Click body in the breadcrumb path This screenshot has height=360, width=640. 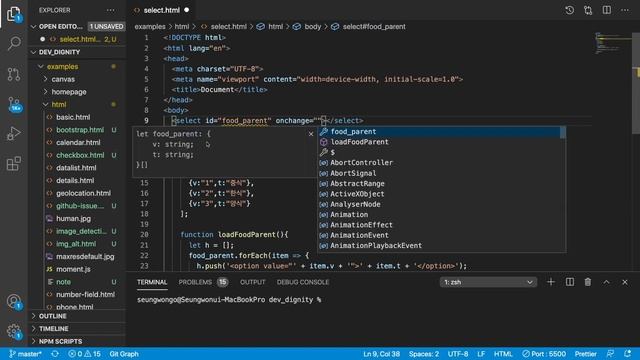click(313, 27)
